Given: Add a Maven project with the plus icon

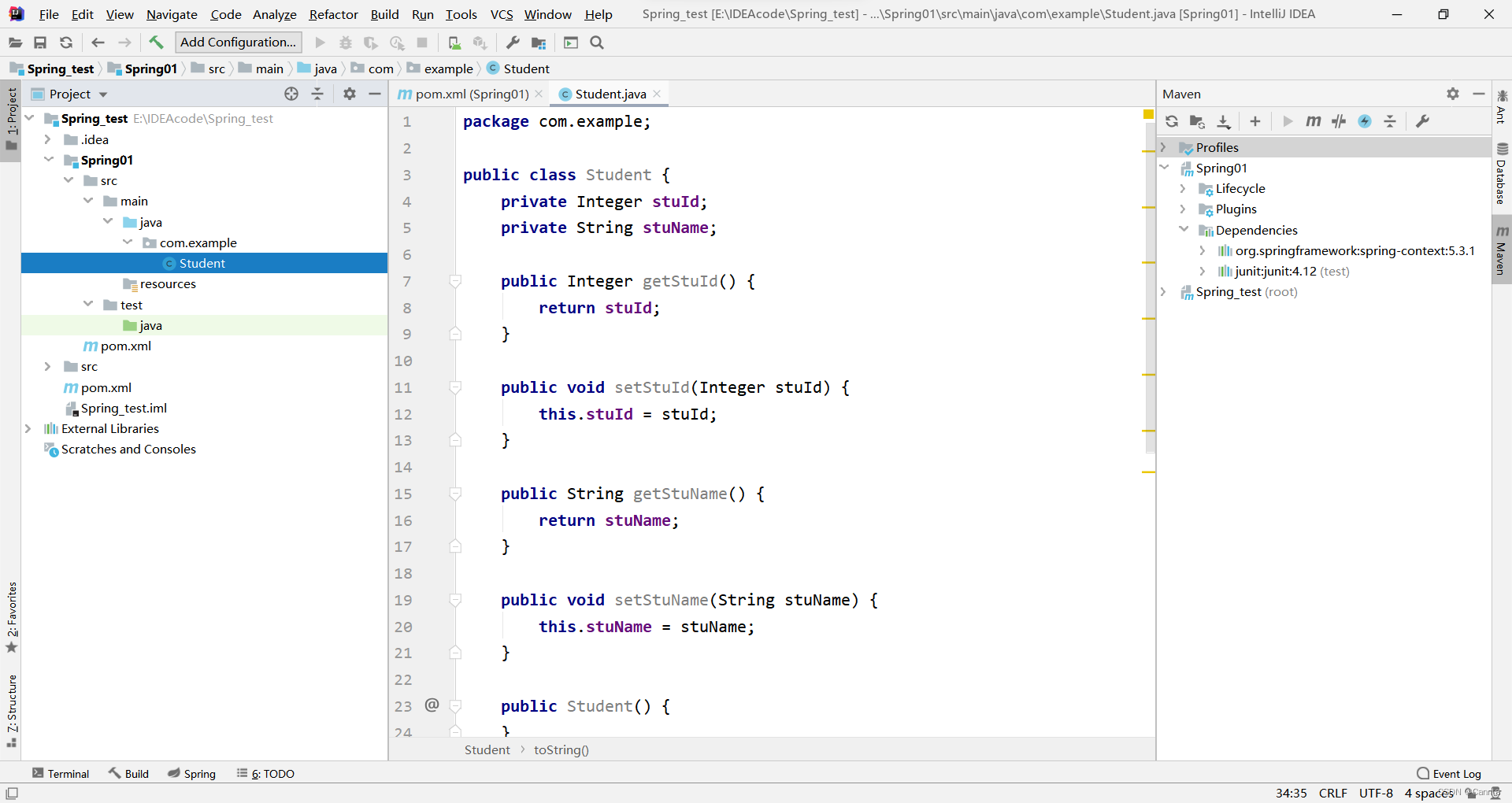Looking at the screenshot, I should click(1255, 121).
